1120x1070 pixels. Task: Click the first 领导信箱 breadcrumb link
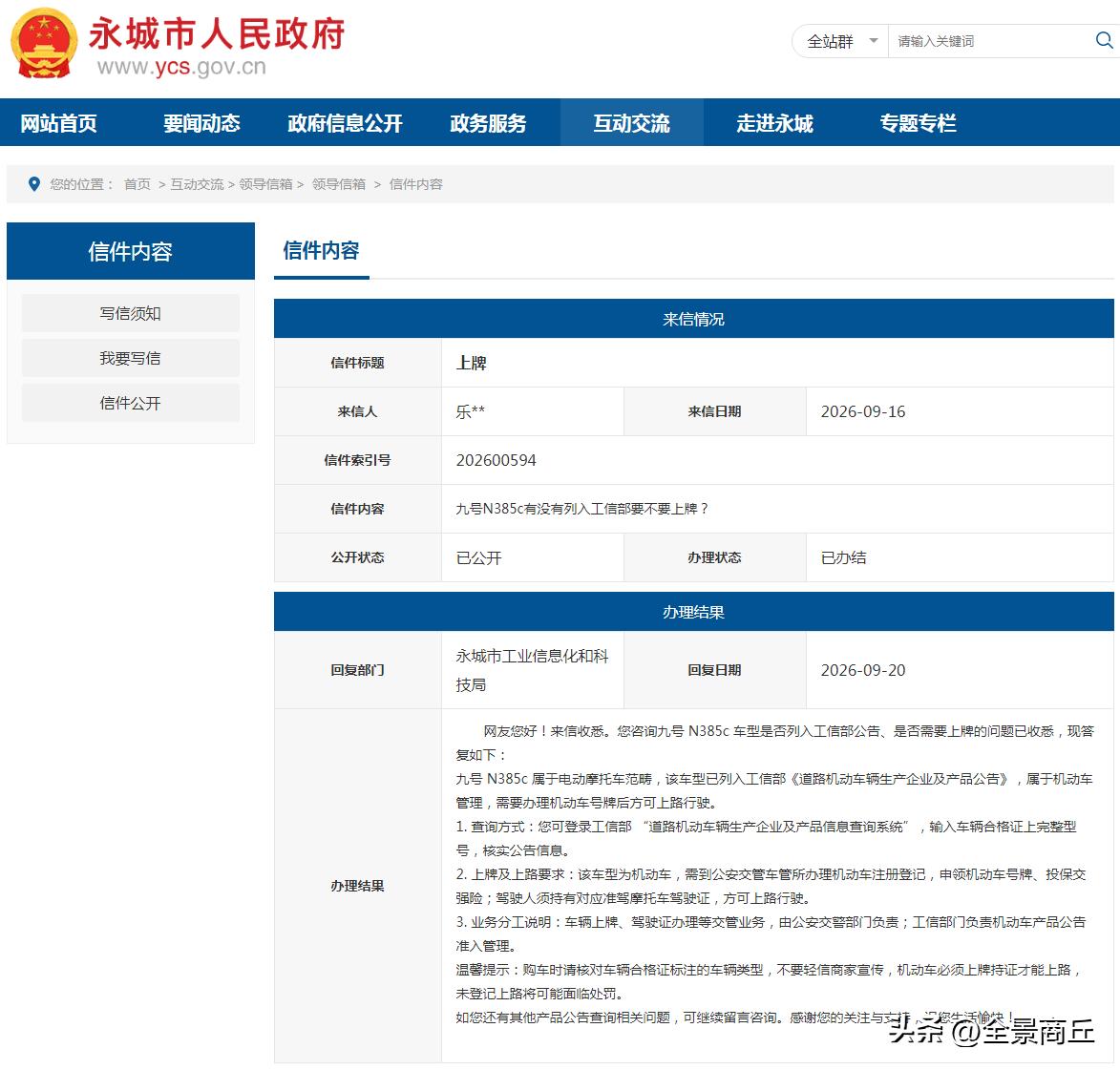coord(265,184)
